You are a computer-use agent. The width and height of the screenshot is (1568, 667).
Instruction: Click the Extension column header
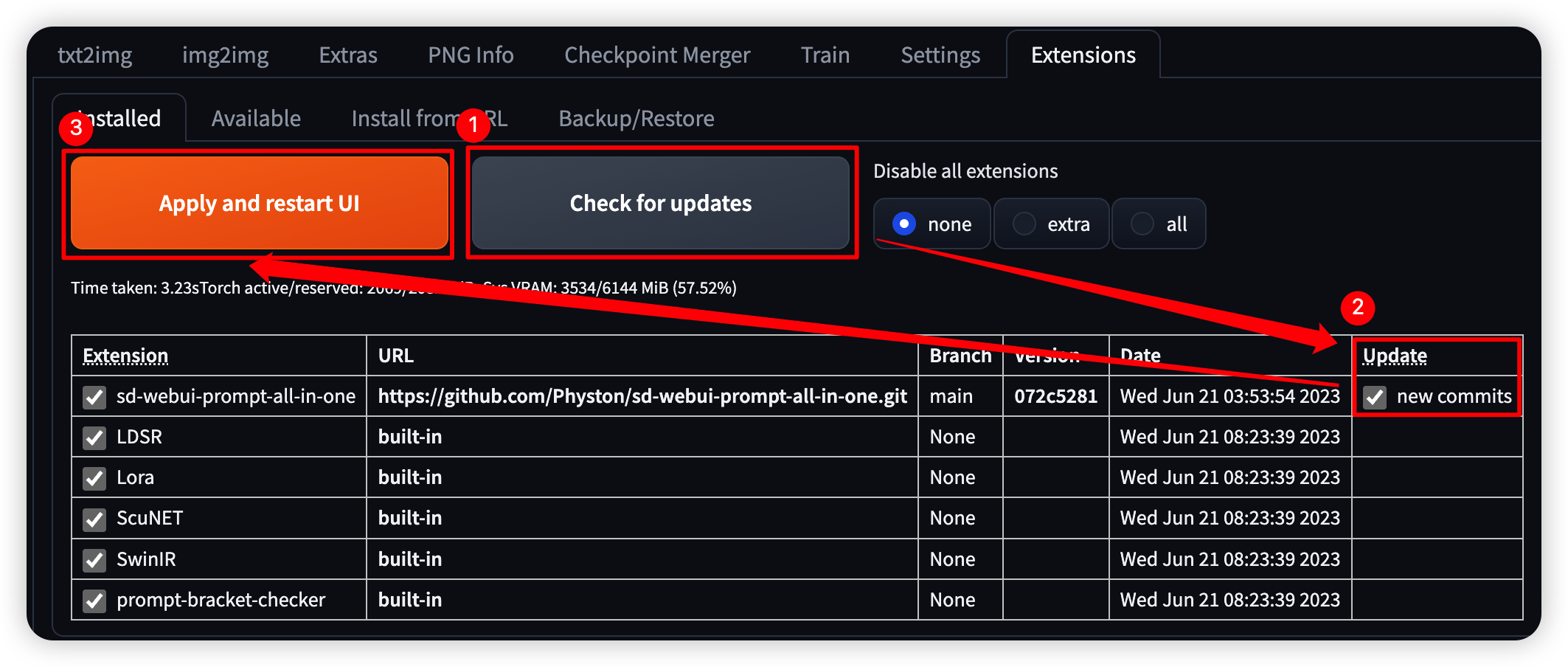click(x=125, y=356)
